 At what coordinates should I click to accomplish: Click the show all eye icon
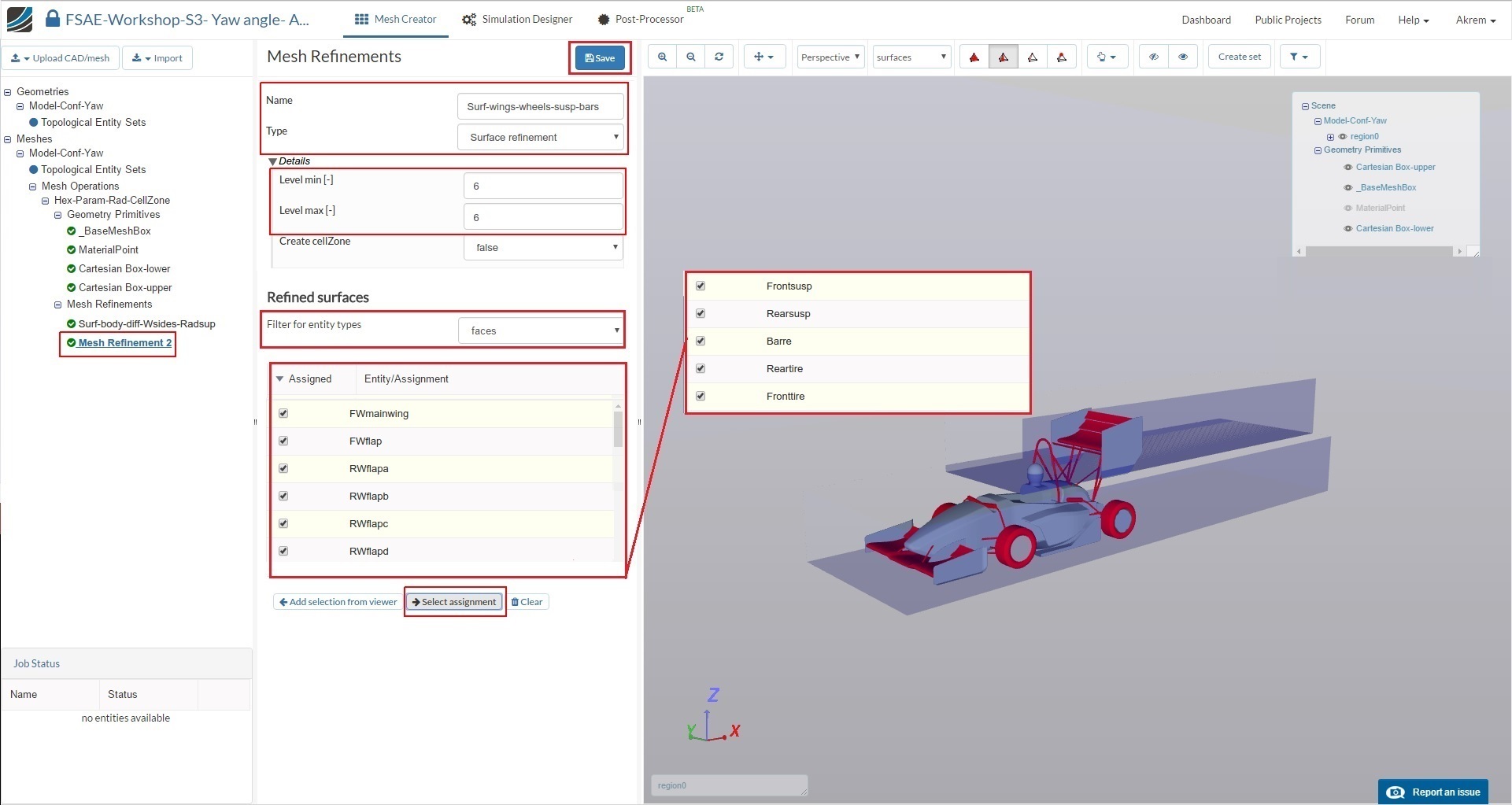point(1182,57)
